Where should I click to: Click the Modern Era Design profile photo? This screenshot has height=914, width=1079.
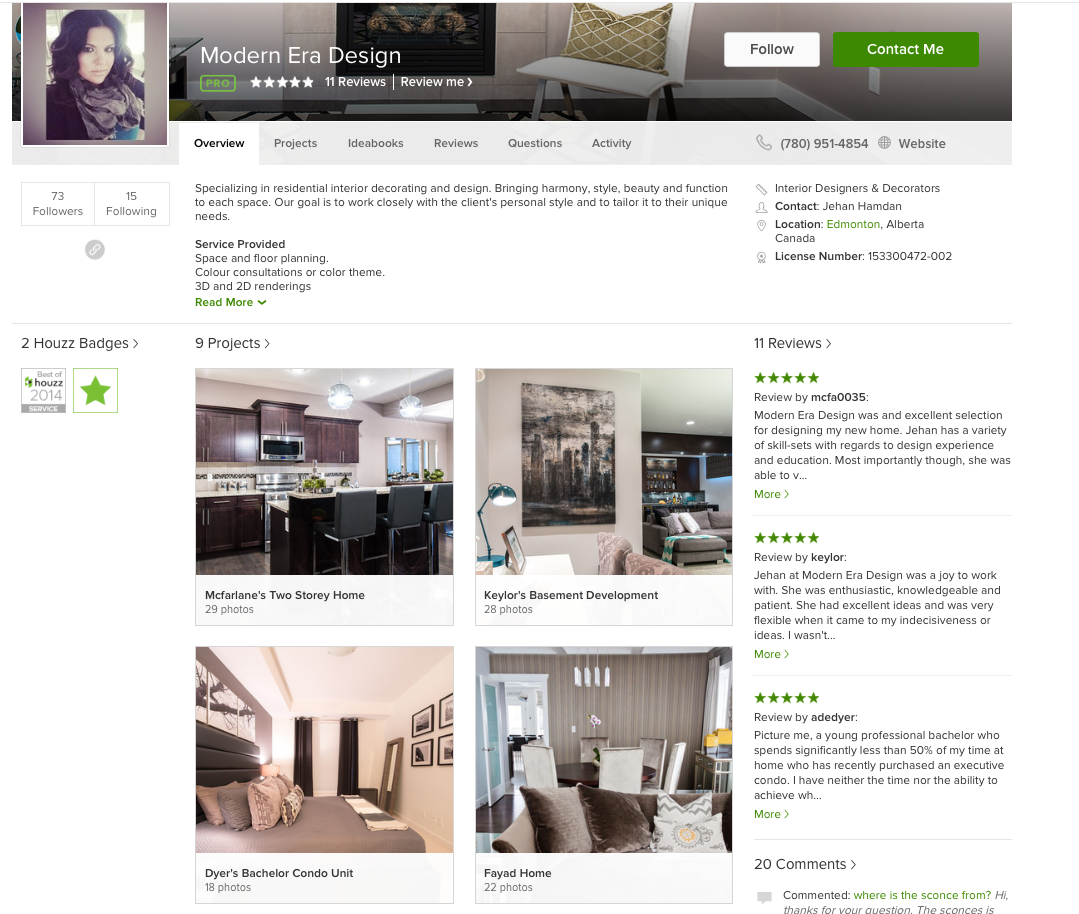95,74
